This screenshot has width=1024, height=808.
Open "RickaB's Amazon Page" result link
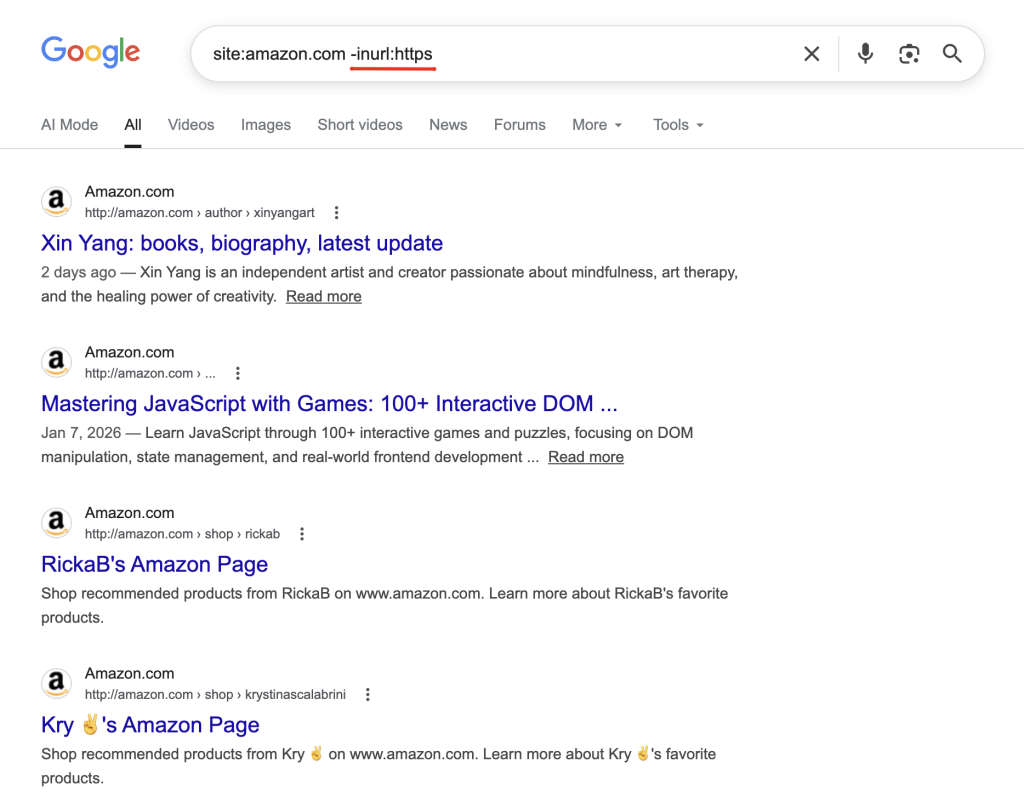coord(155,564)
